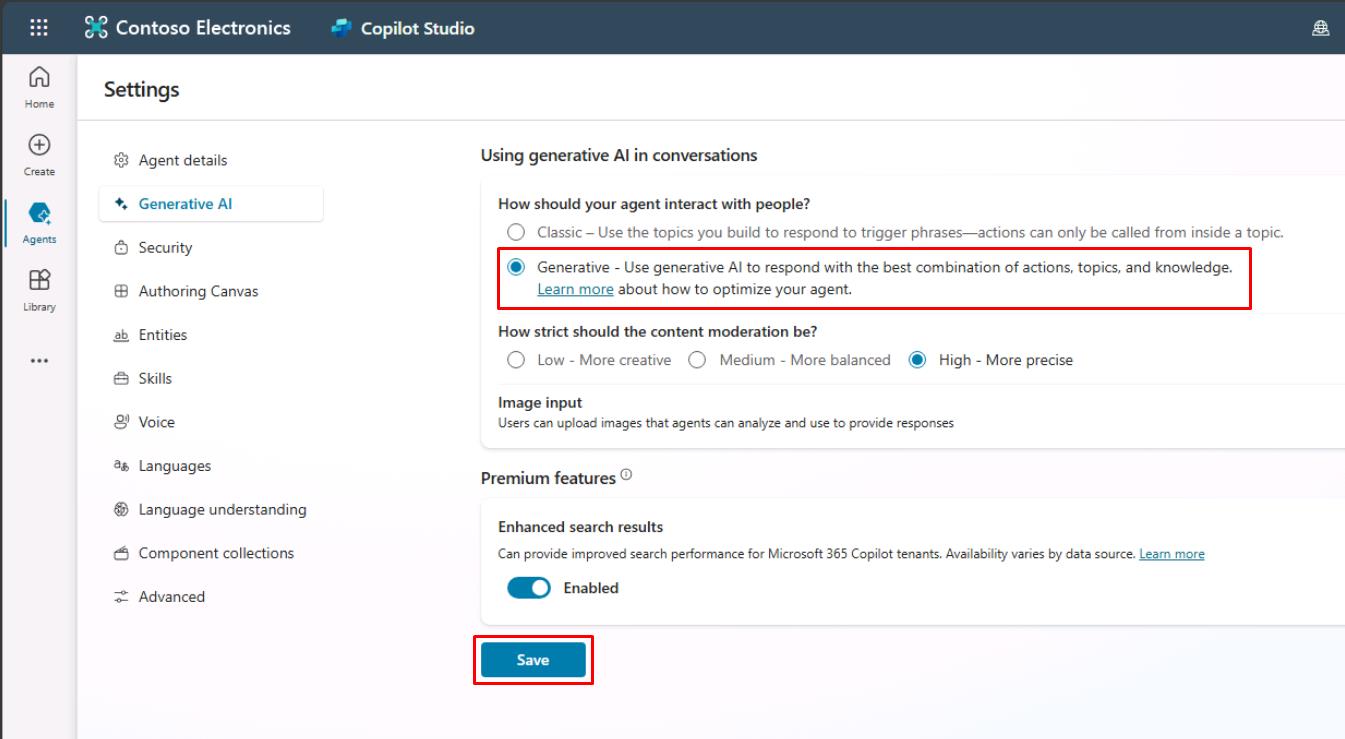Select the Generative interaction radio option
Screen dimensions: 1345x739
click(x=516, y=268)
